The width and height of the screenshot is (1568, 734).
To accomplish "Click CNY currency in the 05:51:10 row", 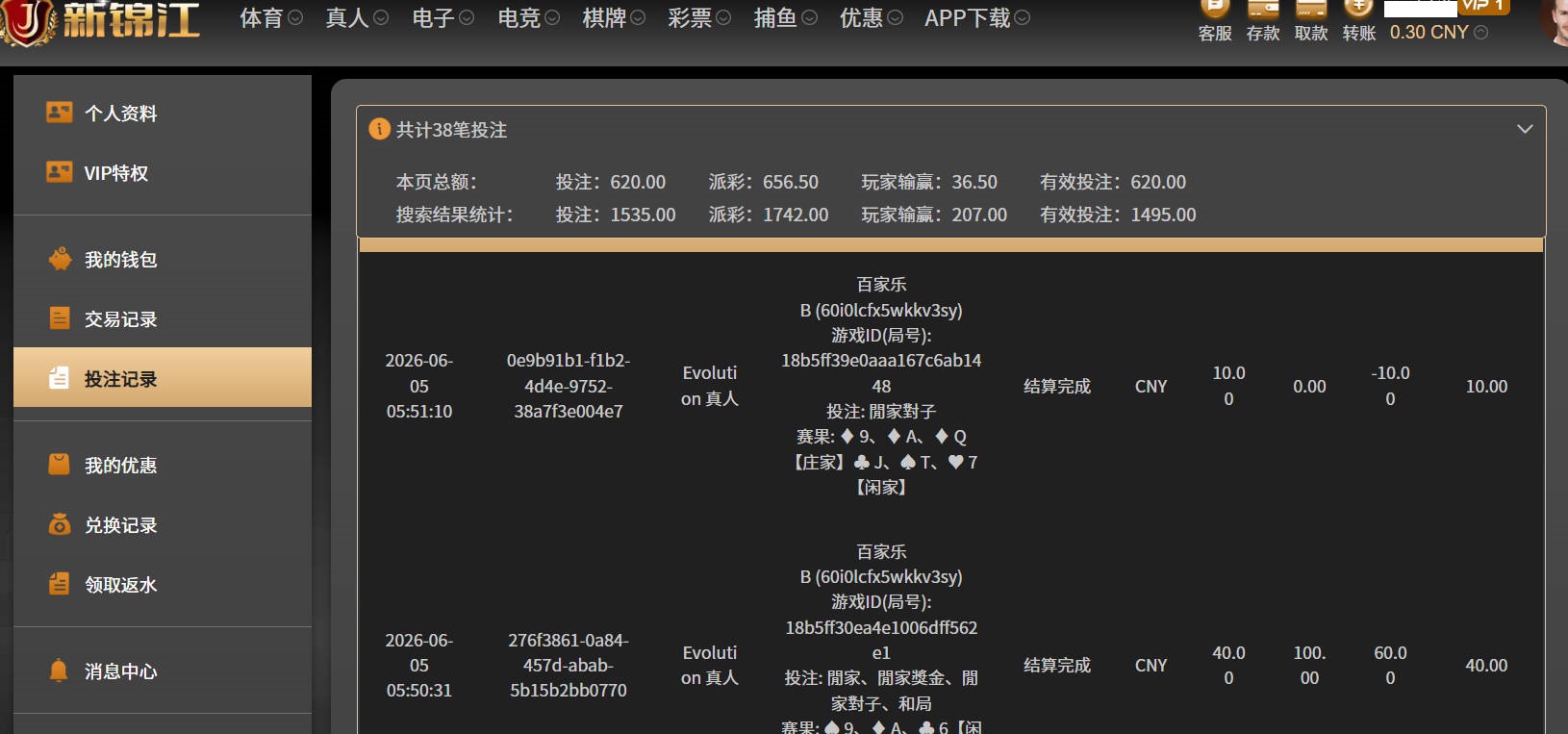I will (x=1151, y=387).
